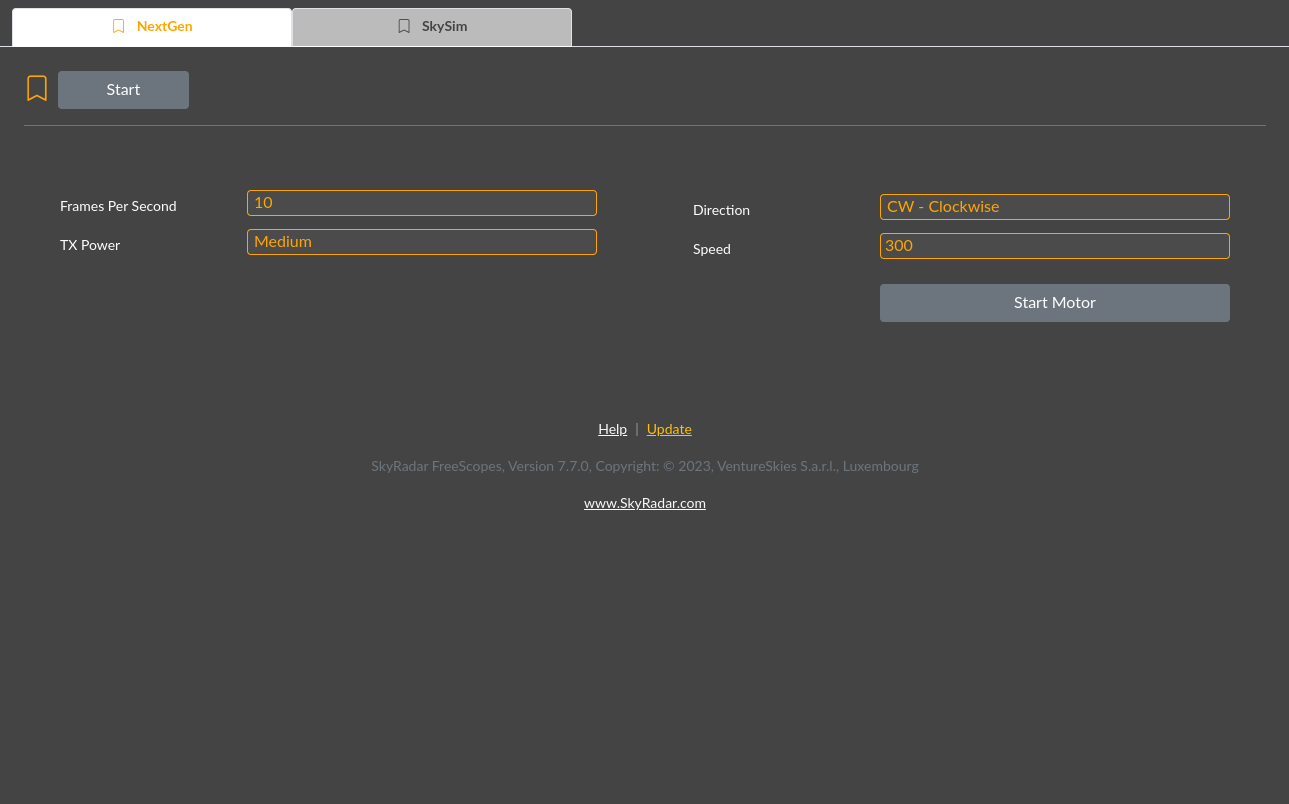
Task: Click the Speed field showing 300
Action: pos(1055,246)
